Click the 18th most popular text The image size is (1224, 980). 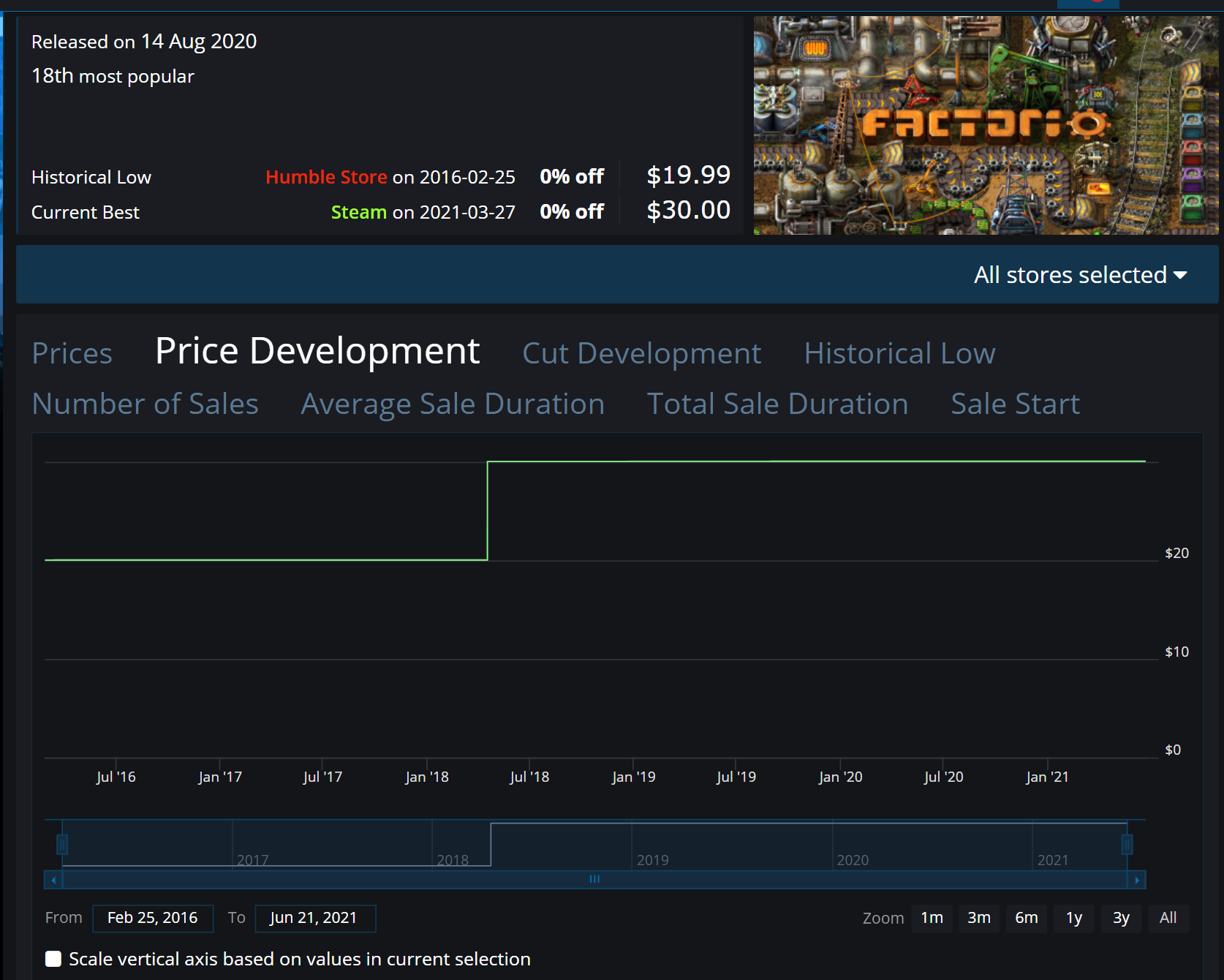coord(113,76)
